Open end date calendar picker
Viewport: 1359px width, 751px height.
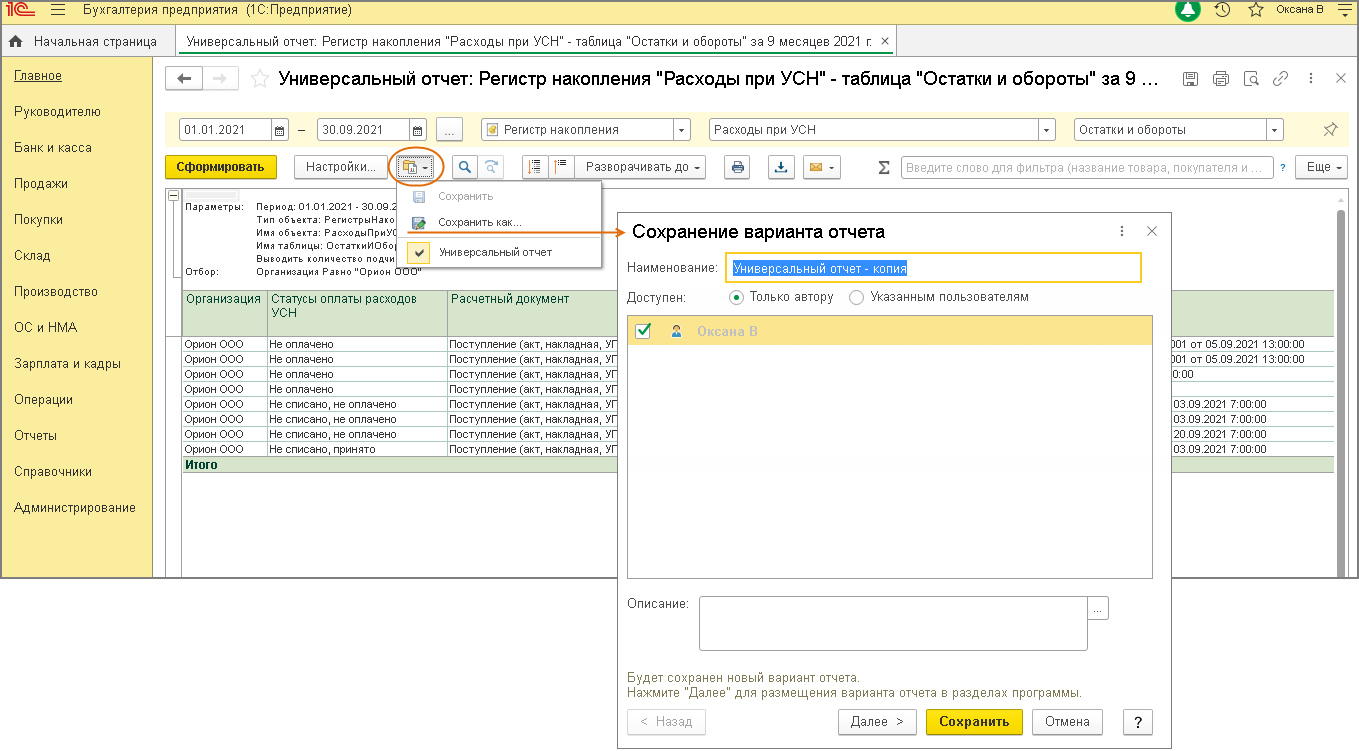pyautogui.click(x=418, y=130)
